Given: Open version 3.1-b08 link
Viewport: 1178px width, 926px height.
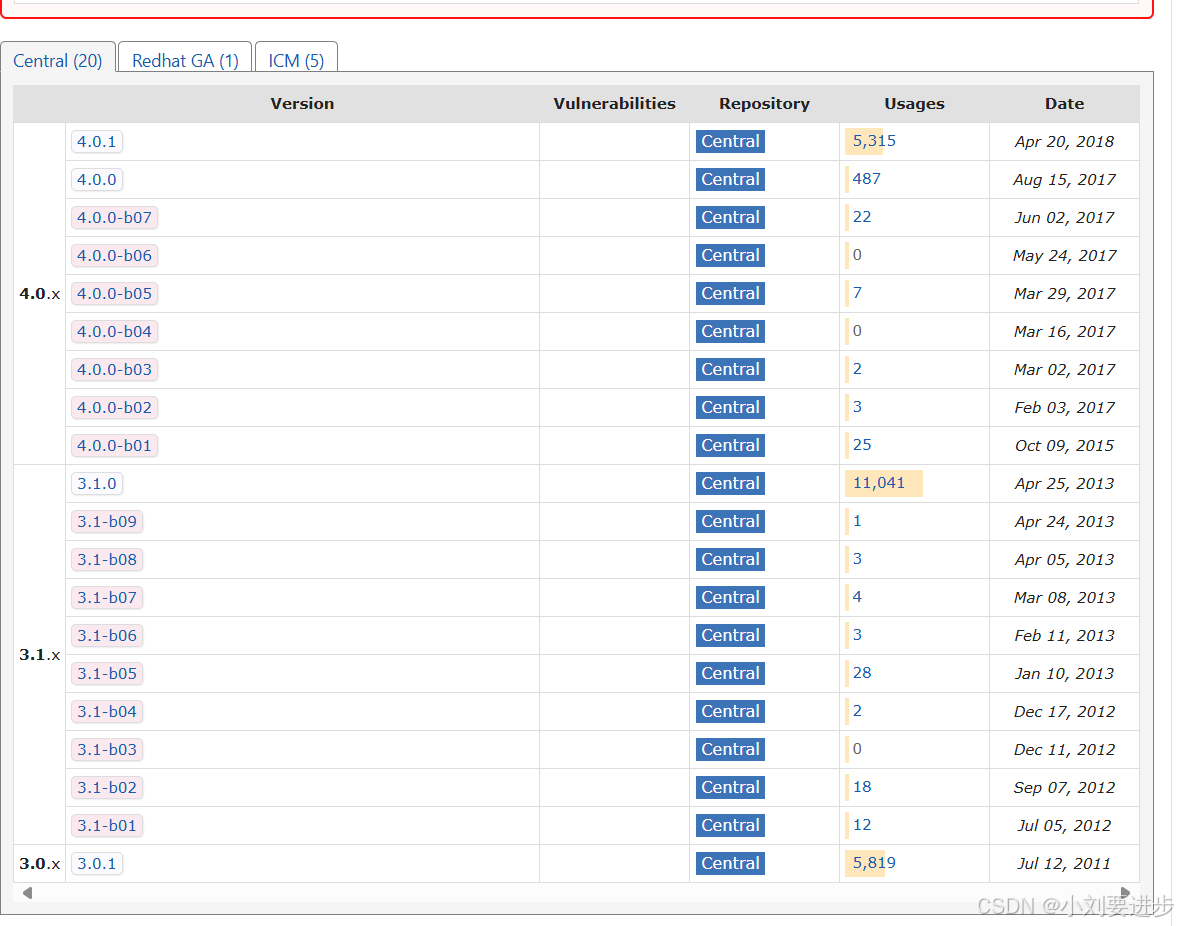Looking at the screenshot, I should point(107,560).
